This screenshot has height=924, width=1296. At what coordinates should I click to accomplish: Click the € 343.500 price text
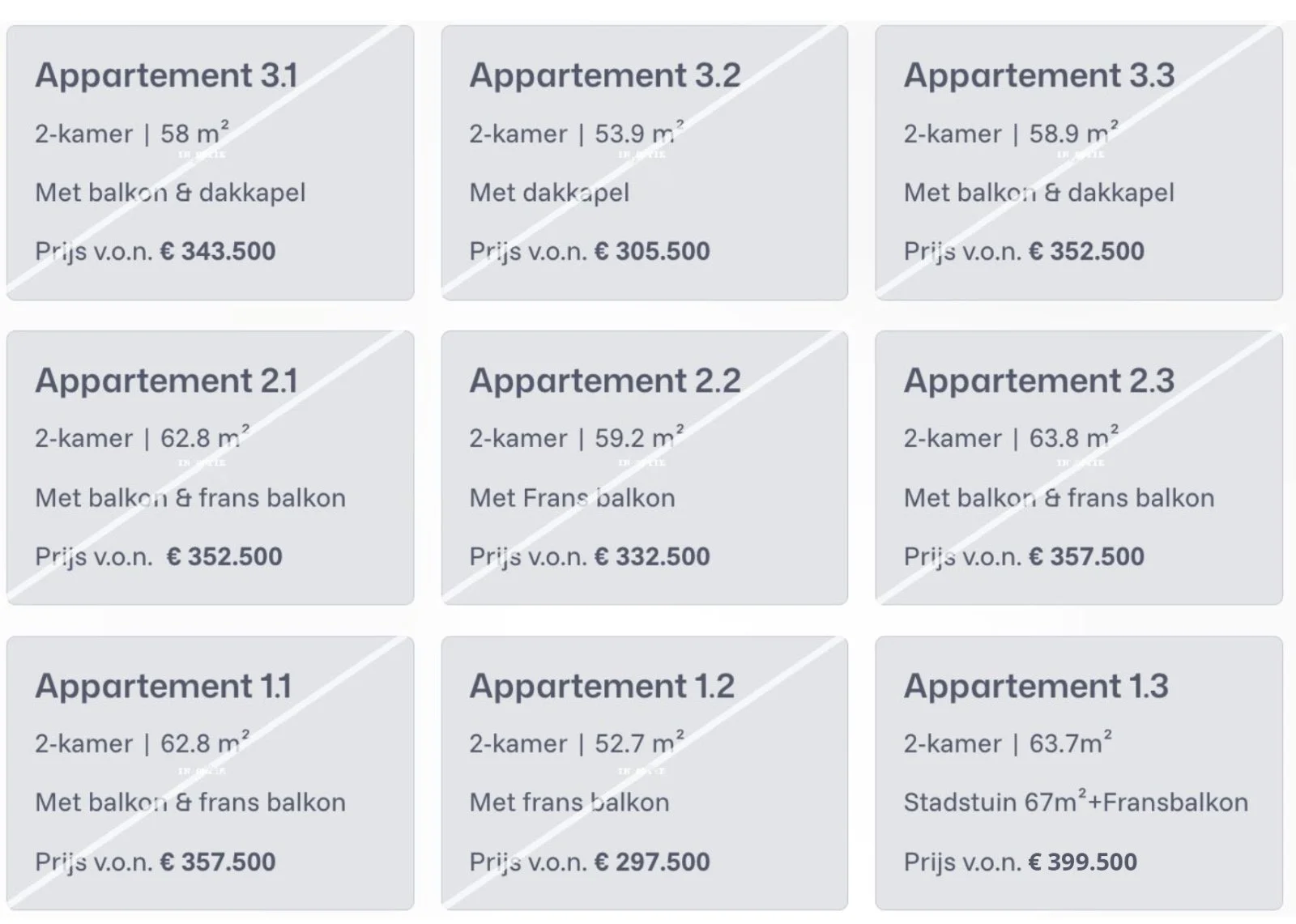pyautogui.click(x=218, y=251)
